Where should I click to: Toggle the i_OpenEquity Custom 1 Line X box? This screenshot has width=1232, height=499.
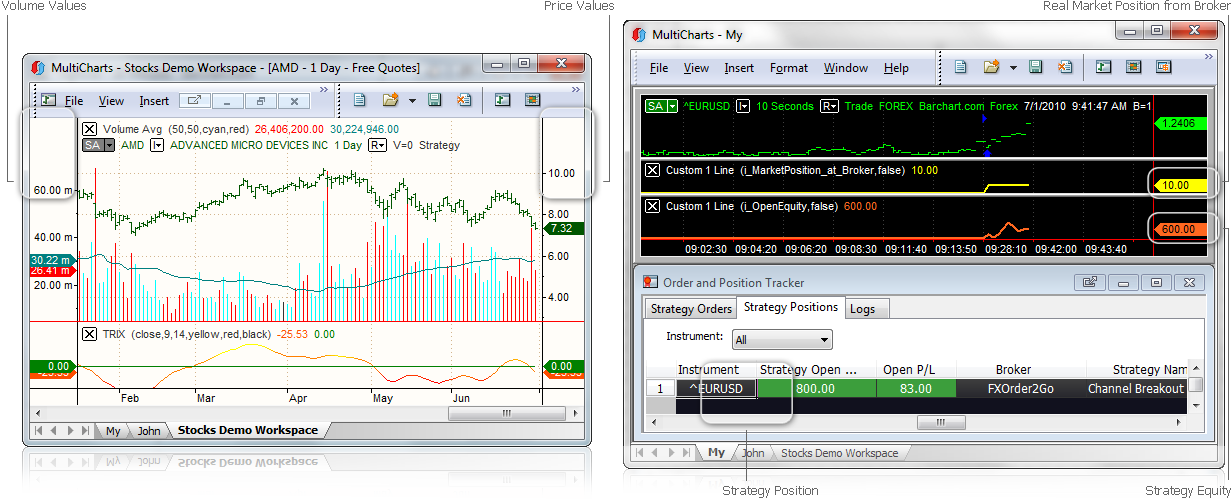pyautogui.click(x=653, y=206)
